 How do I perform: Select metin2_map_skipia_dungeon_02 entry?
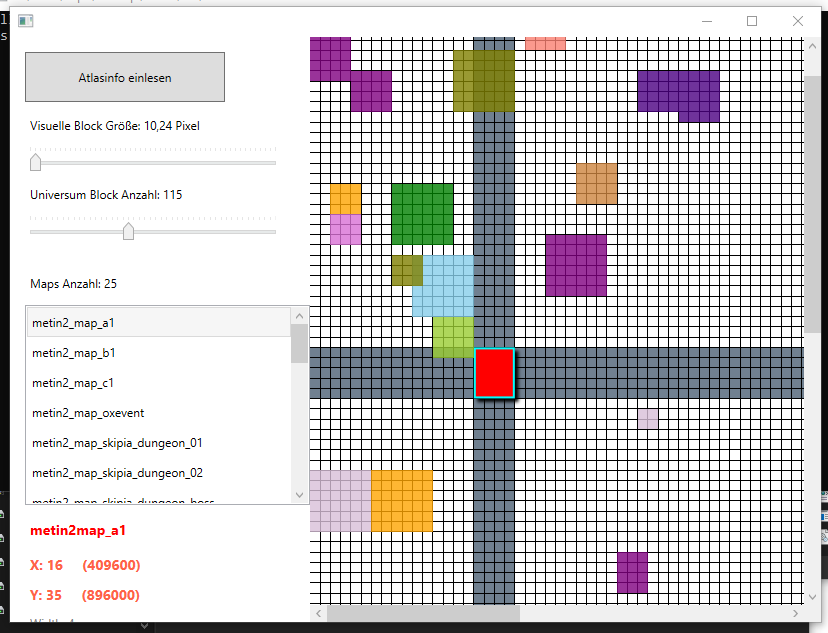[159, 473]
